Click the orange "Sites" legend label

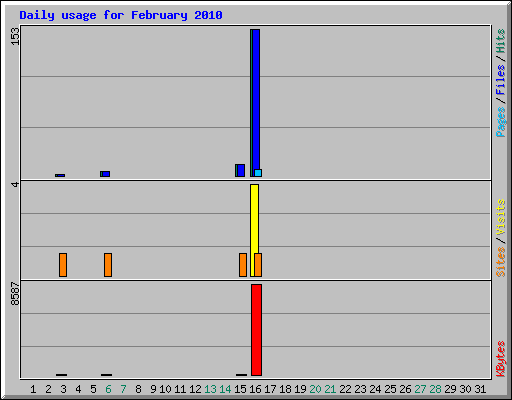coord(500,262)
